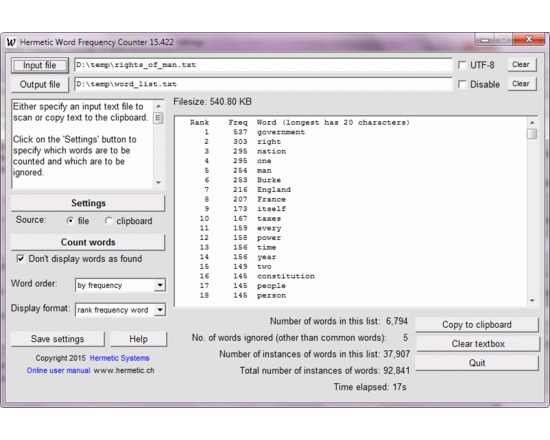The height and width of the screenshot is (440, 550).
Task: Open the Help button
Action: tap(138, 339)
